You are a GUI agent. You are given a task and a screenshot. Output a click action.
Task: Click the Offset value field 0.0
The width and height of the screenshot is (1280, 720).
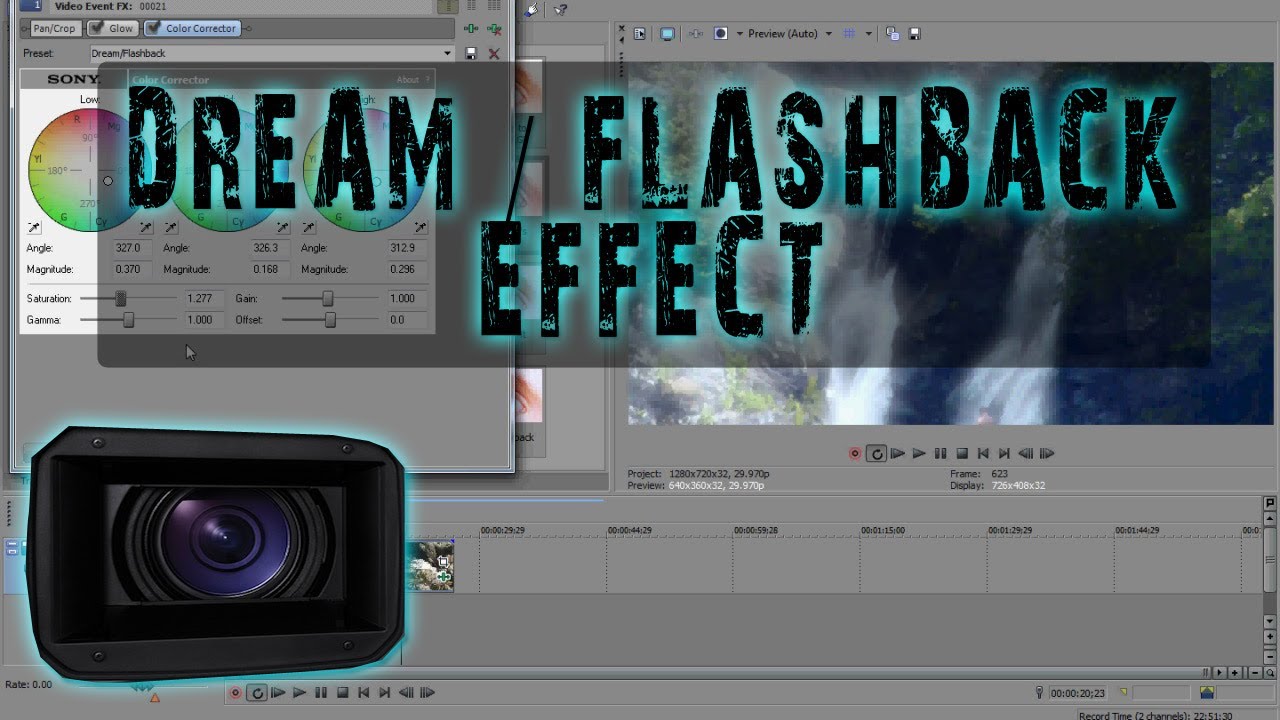(408, 320)
